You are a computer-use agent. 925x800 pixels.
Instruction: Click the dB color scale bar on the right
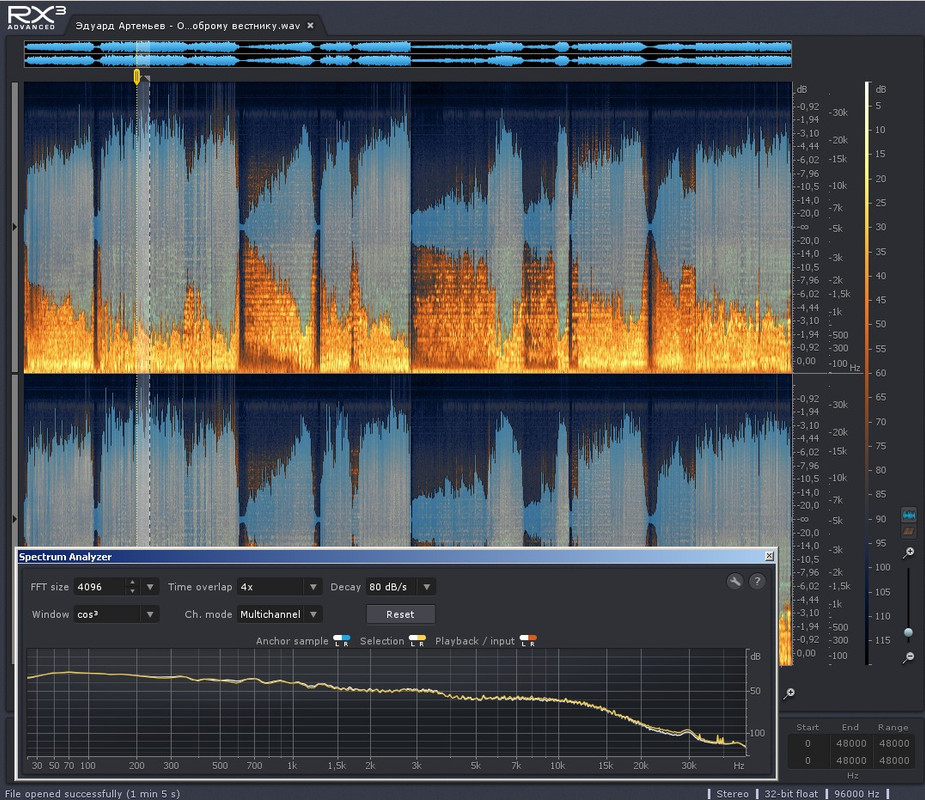coord(867,373)
